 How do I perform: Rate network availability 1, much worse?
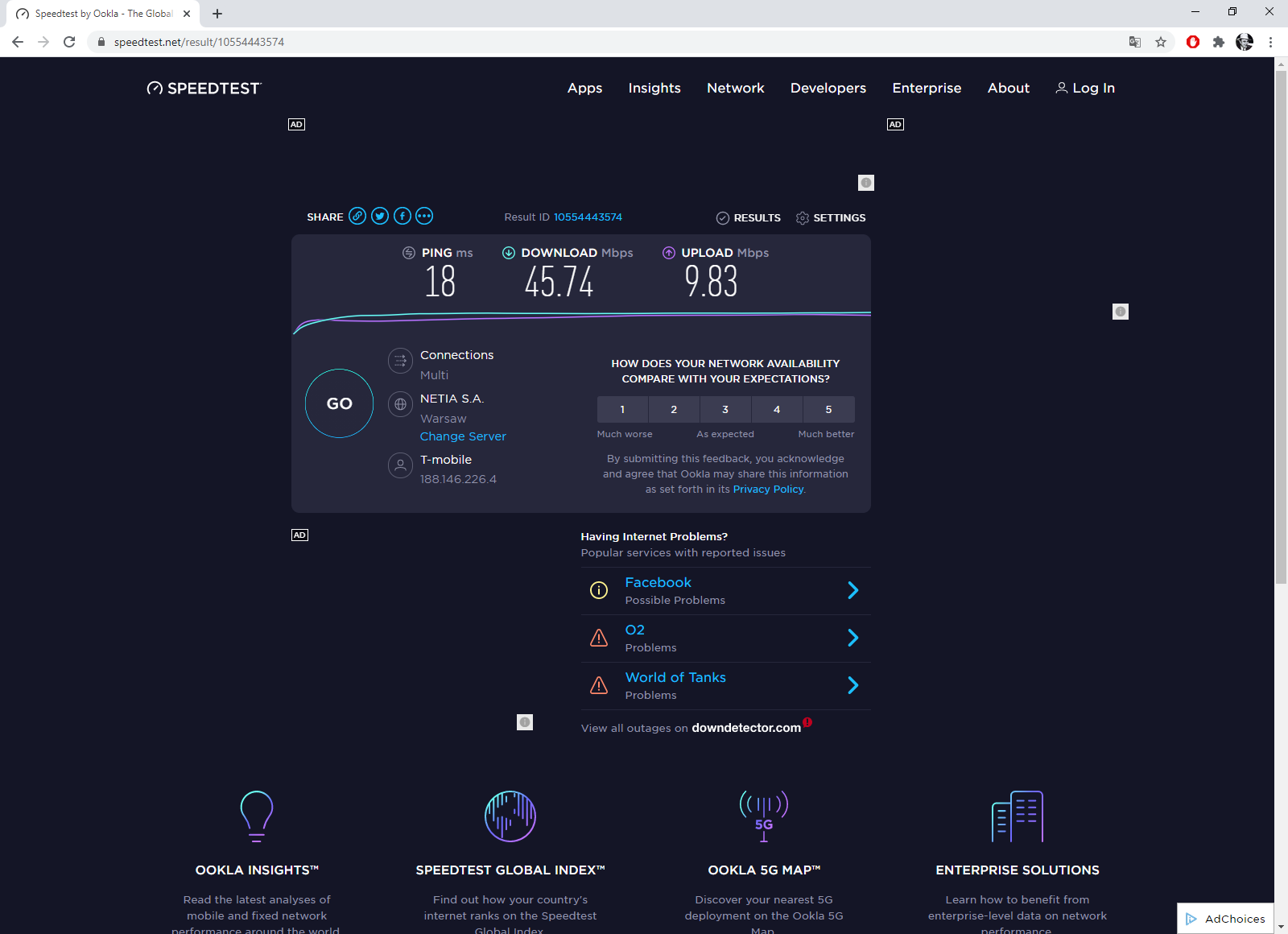pos(622,409)
